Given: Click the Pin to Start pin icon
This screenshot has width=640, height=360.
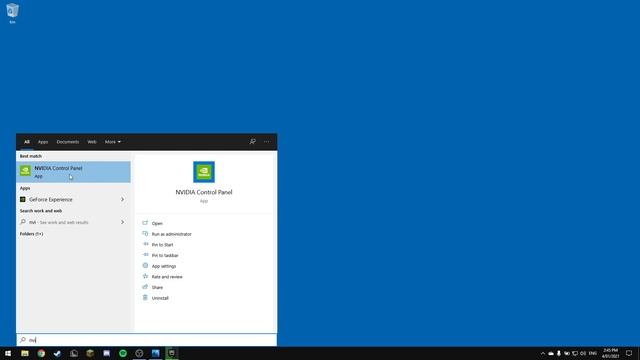Looking at the screenshot, I should pos(145,244).
